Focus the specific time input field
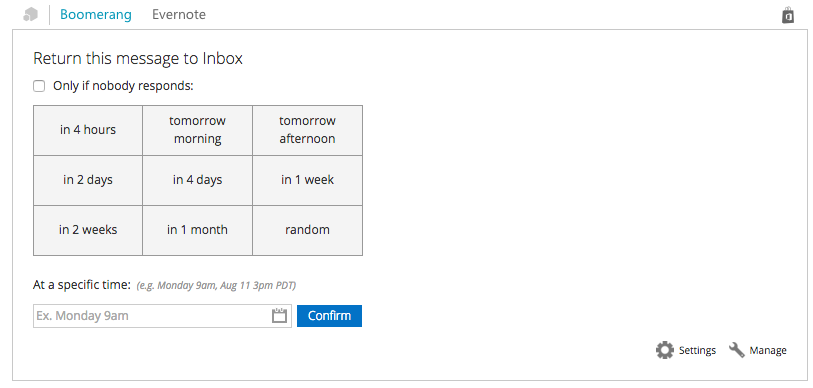813x388 pixels. [x=162, y=316]
